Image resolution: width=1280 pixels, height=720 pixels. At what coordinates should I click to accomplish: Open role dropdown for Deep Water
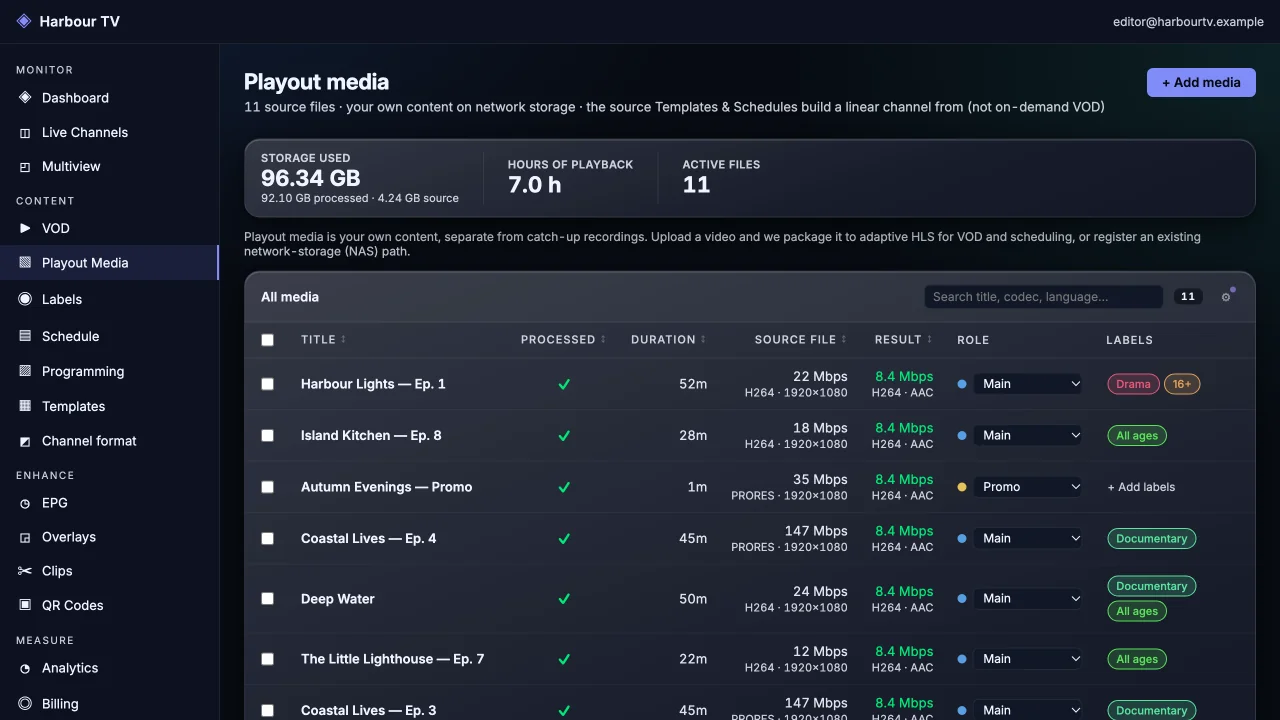click(1027, 599)
